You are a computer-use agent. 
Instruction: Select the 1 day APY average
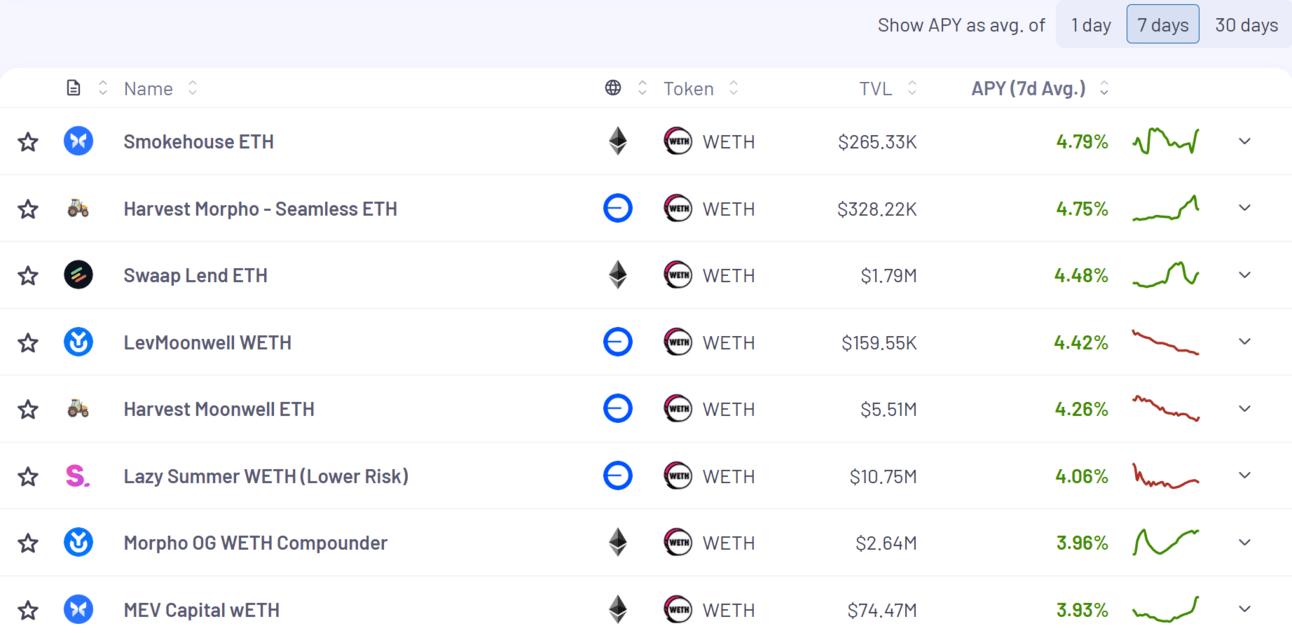(1091, 25)
